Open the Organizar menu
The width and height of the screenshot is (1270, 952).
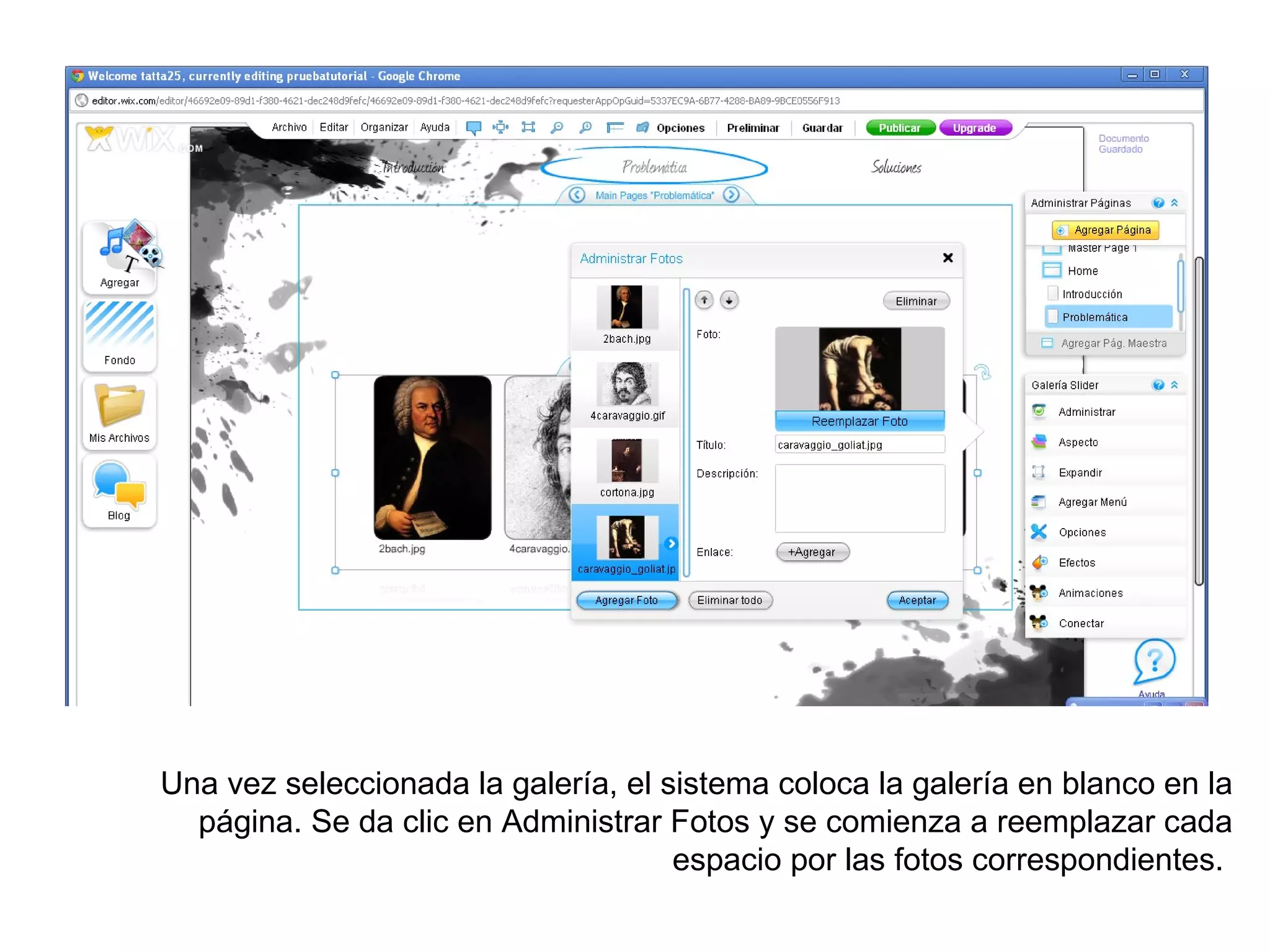(x=384, y=127)
